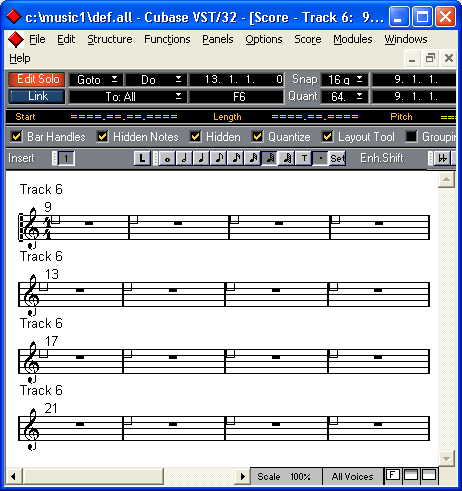Screen dimensions: 462x491
Task: Select the quarter note value button
Action: click(x=201, y=158)
